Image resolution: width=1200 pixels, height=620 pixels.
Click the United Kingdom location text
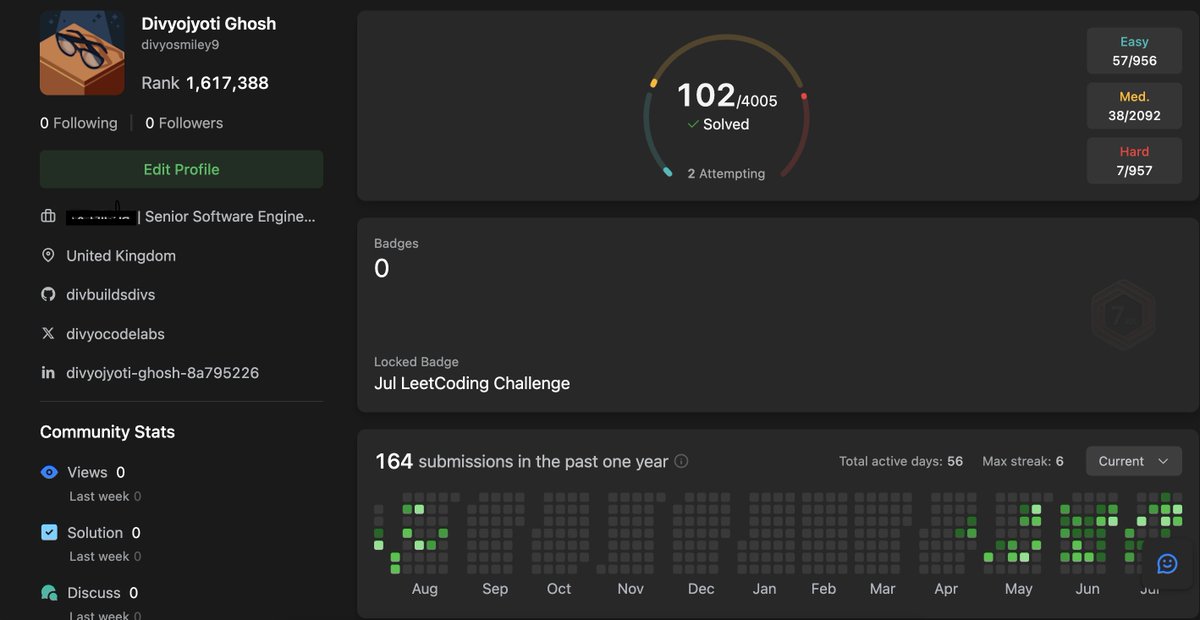(121, 256)
